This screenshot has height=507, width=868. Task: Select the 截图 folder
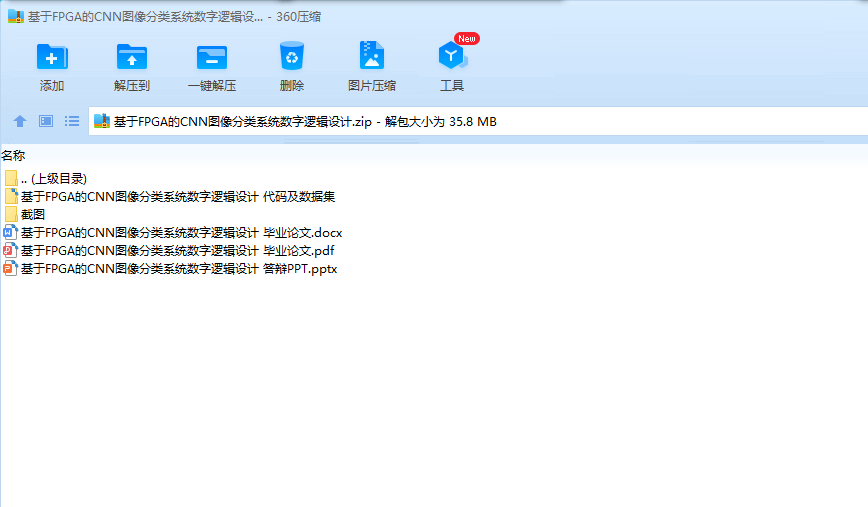coord(24,214)
